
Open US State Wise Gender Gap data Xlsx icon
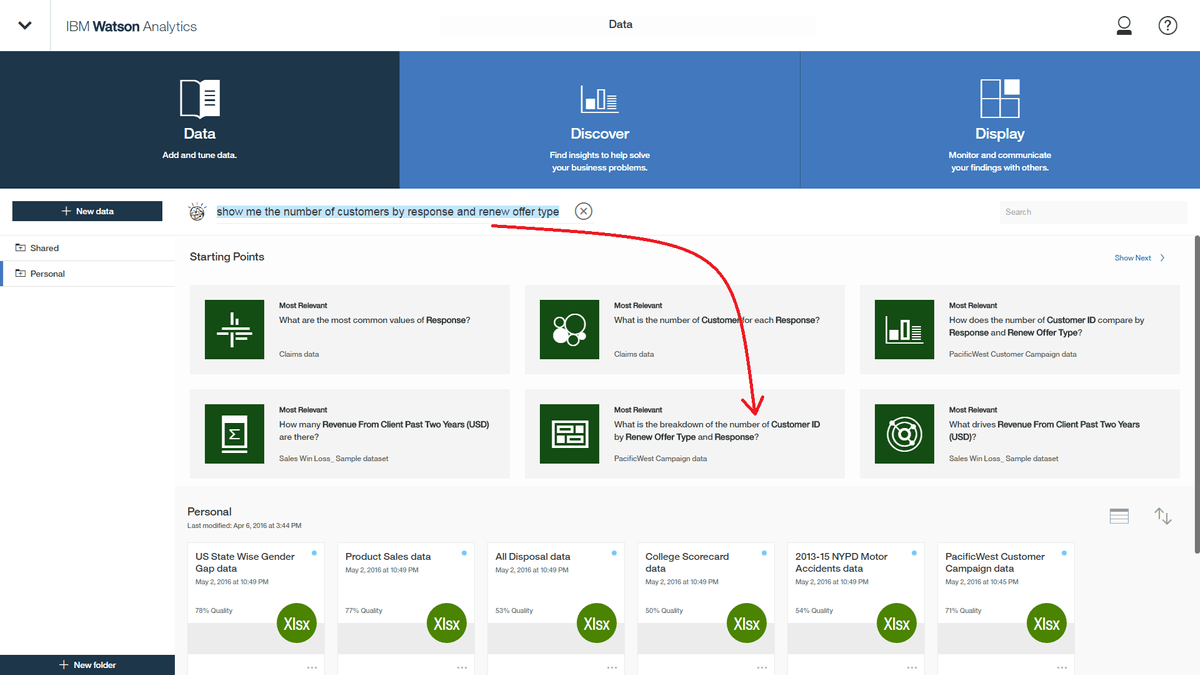click(296, 624)
